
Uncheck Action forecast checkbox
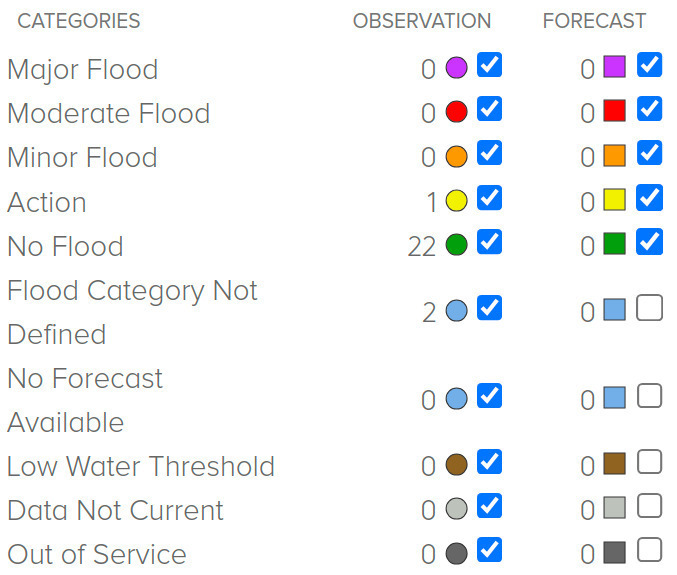click(x=649, y=197)
